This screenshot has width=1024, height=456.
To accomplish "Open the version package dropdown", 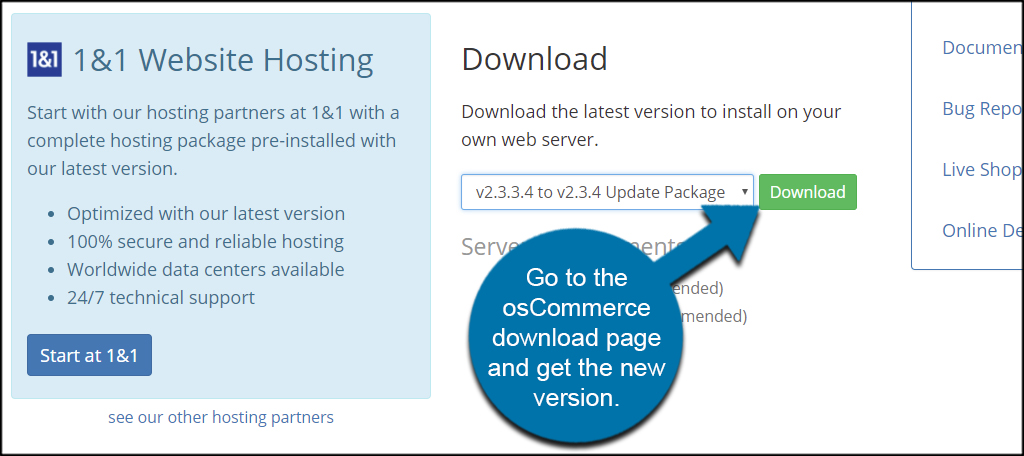I will [x=607, y=192].
